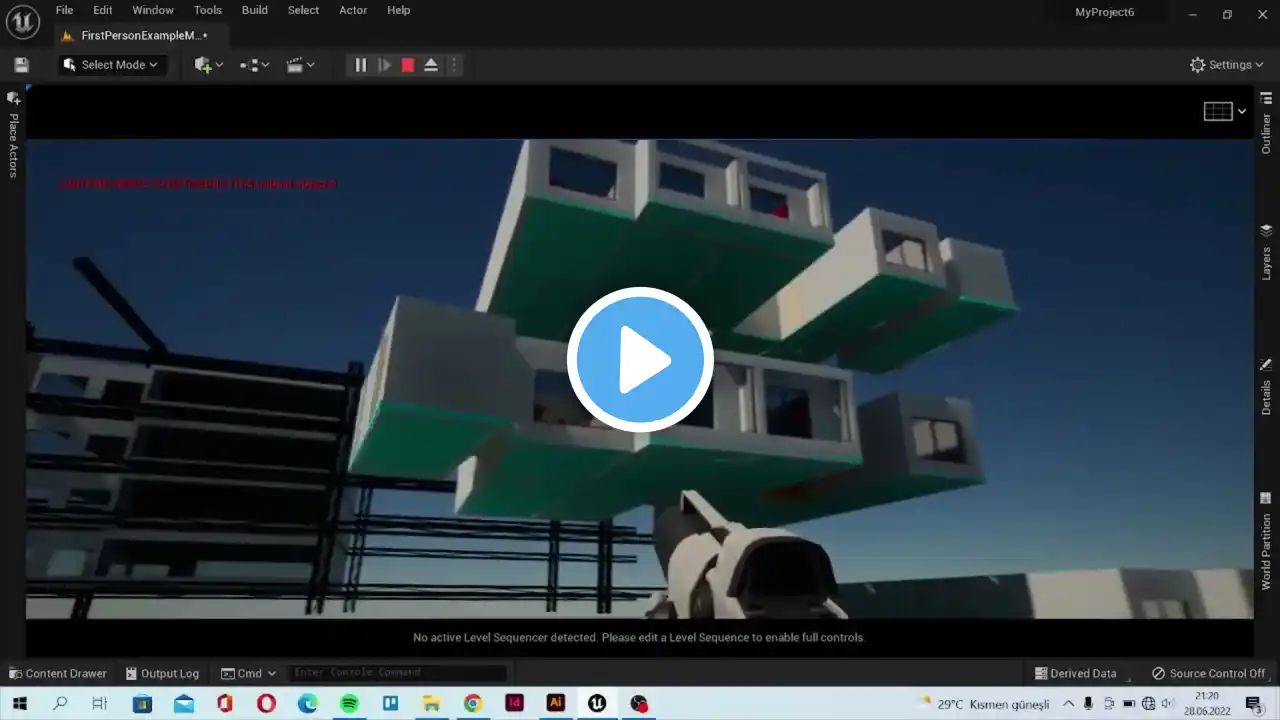The image size is (1280, 720).
Task: Open the Details side panel
Action: [x=1266, y=387]
